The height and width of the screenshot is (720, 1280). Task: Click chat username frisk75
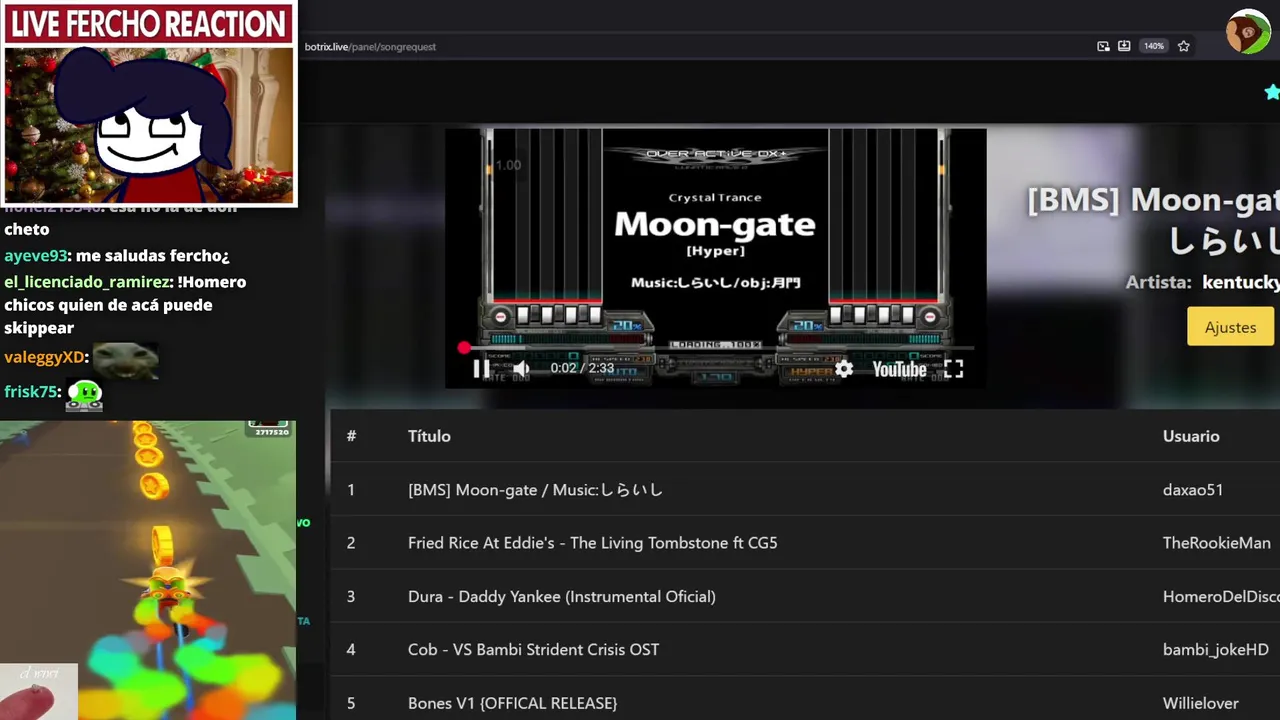coord(30,392)
